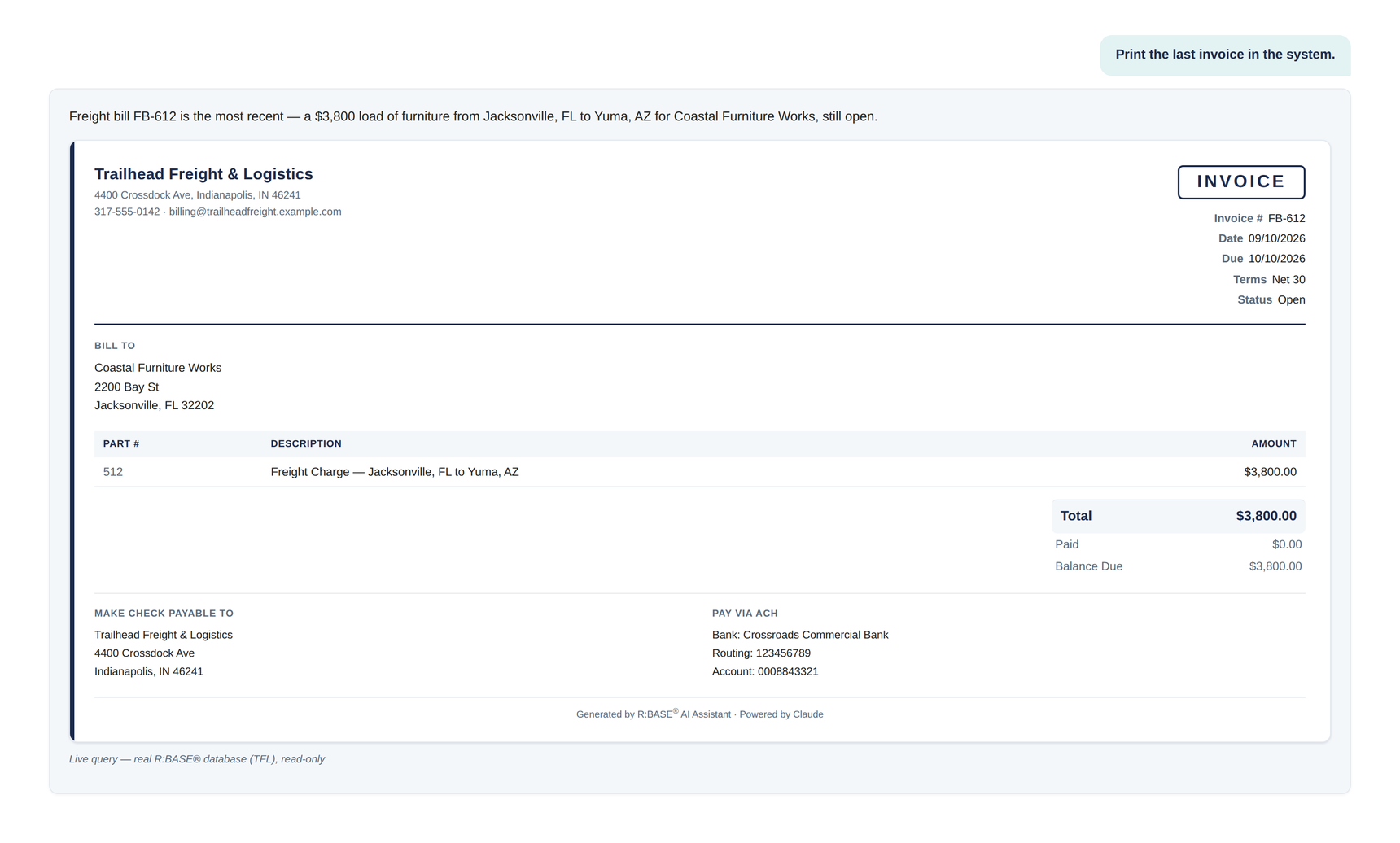Select invoice number FB-612 in the header
This screenshot has height=843, width=1400.
click(1287, 218)
